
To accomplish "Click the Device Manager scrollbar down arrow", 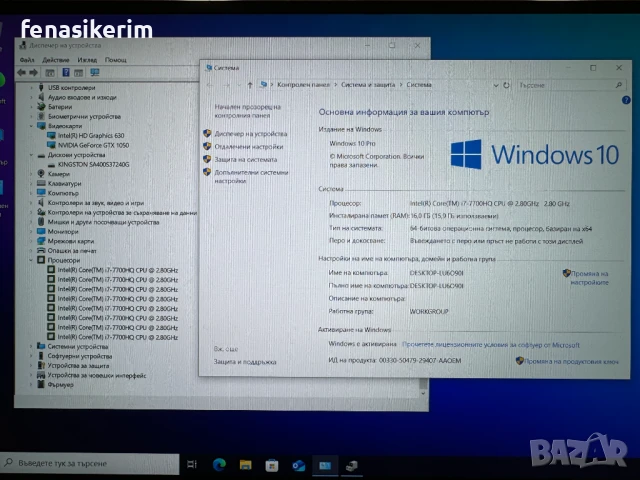I will (423, 393).
